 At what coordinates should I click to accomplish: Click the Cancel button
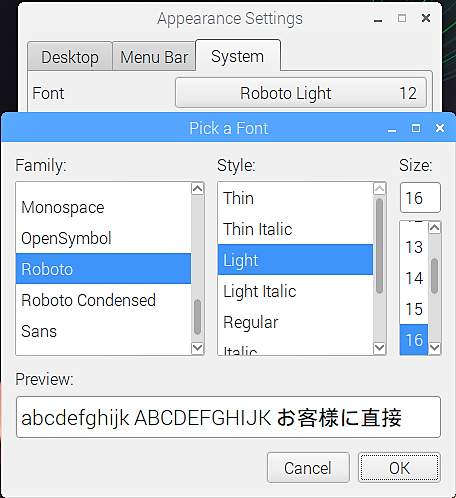click(x=308, y=467)
